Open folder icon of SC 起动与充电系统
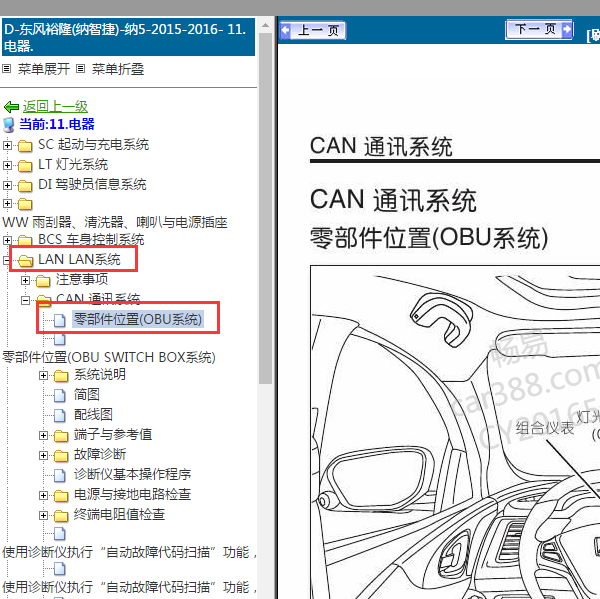Viewport: 600px width, 599px height. (x=25, y=145)
